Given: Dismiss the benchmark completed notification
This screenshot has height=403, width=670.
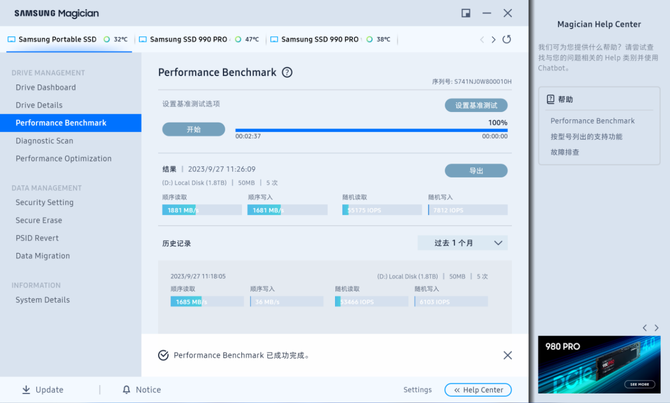Looking at the screenshot, I should click(x=508, y=355).
